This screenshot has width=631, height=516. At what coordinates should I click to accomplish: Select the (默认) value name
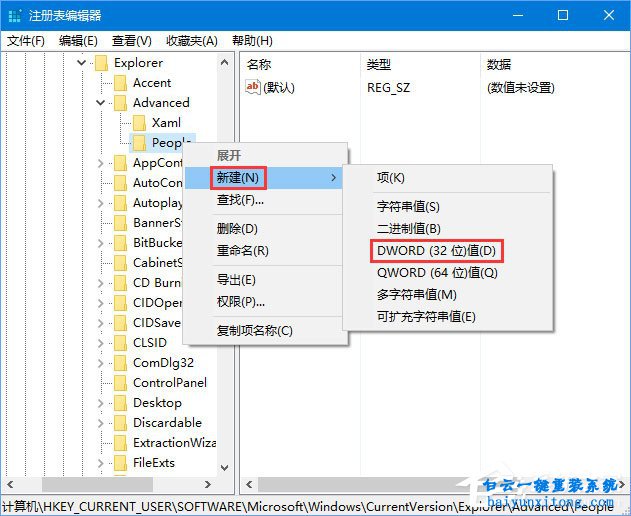coord(279,87)
